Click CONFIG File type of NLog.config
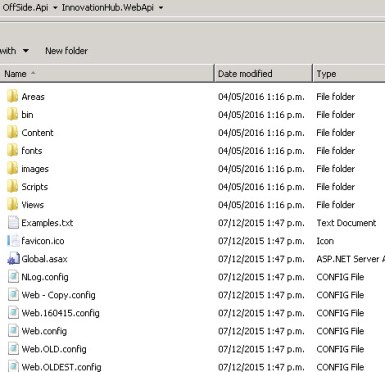The image size is (385, 372). point(340,277)
